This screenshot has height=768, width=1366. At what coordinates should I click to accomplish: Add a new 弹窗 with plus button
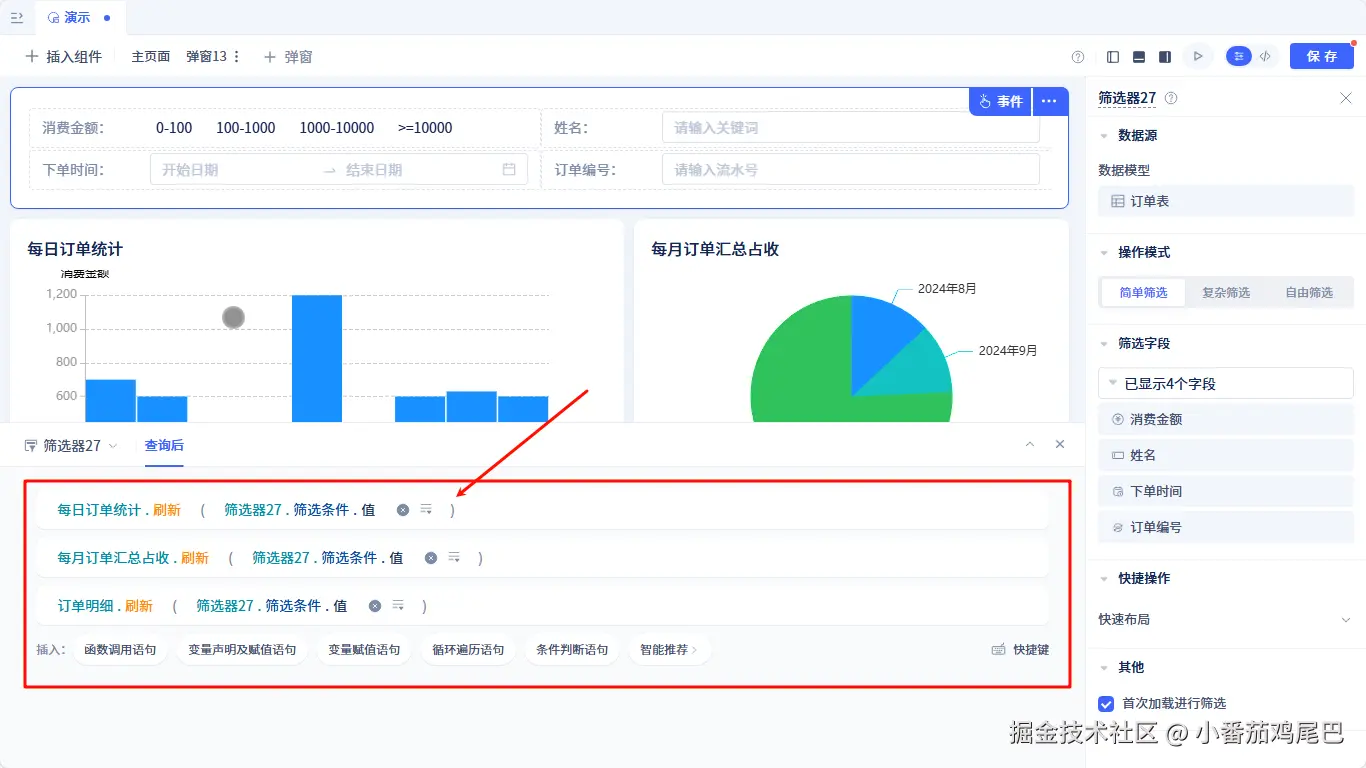click(x=288, y=57)
